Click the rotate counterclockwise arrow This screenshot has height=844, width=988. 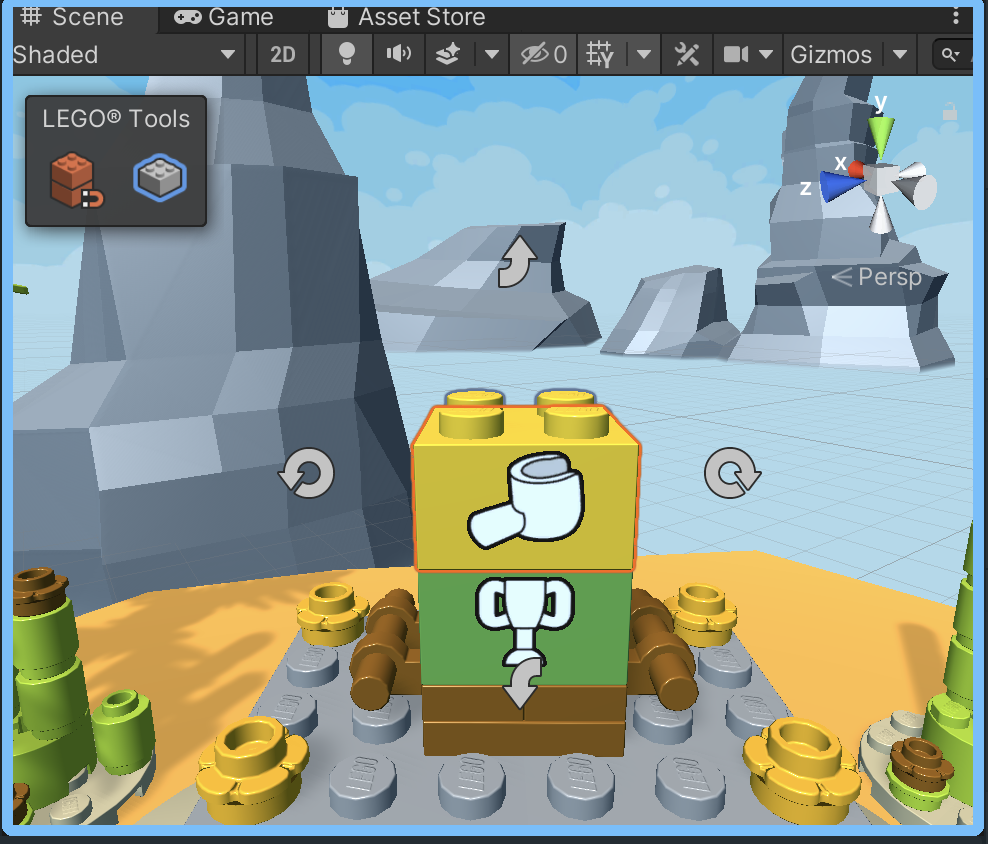pos(307,473)
